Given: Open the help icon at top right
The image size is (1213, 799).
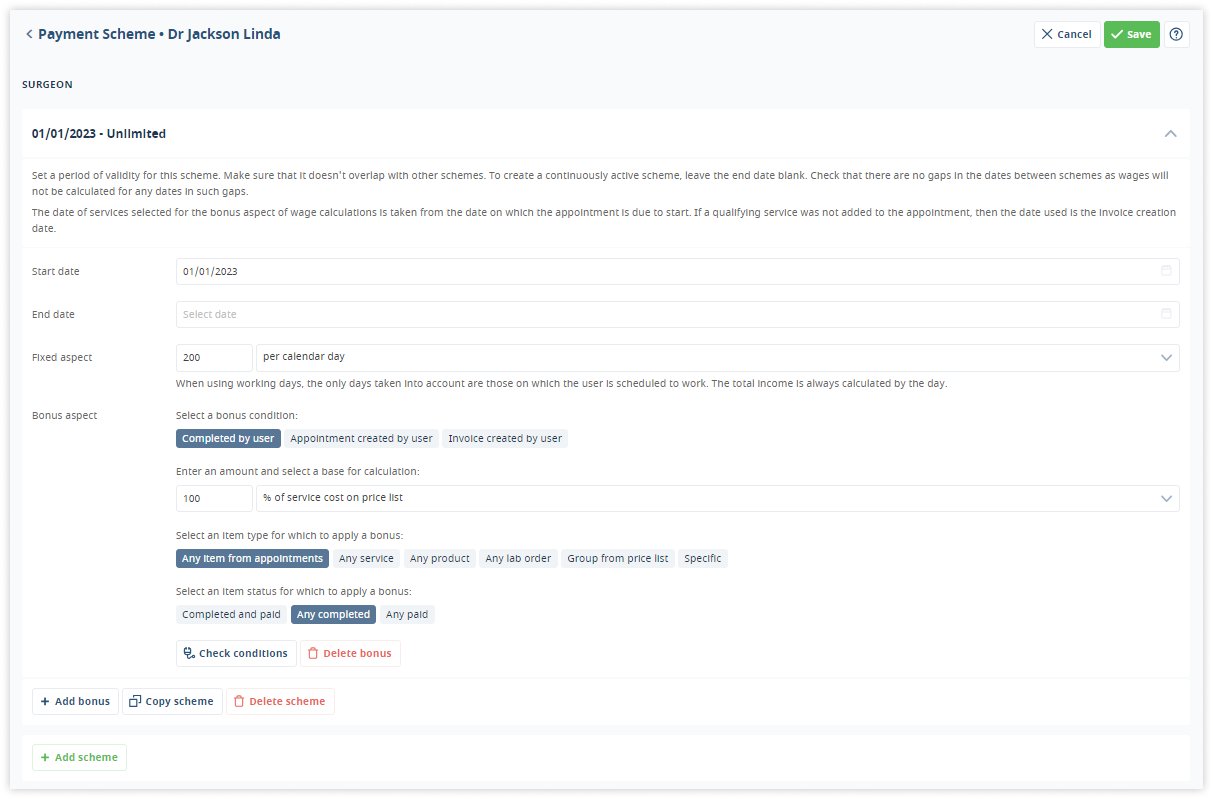Looking at the screenshot, I should [1176, 34].
